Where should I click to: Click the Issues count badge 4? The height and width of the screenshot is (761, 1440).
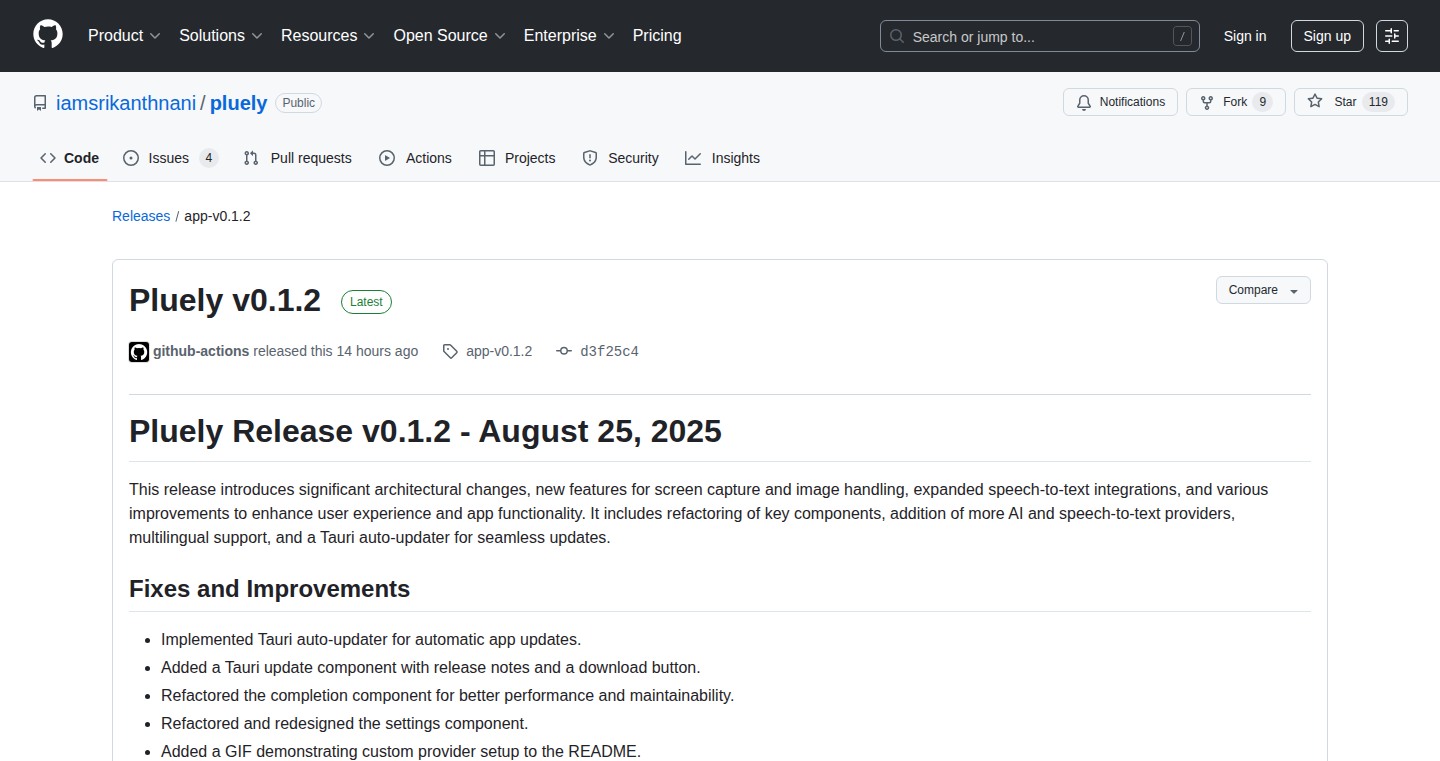point(208,158)
